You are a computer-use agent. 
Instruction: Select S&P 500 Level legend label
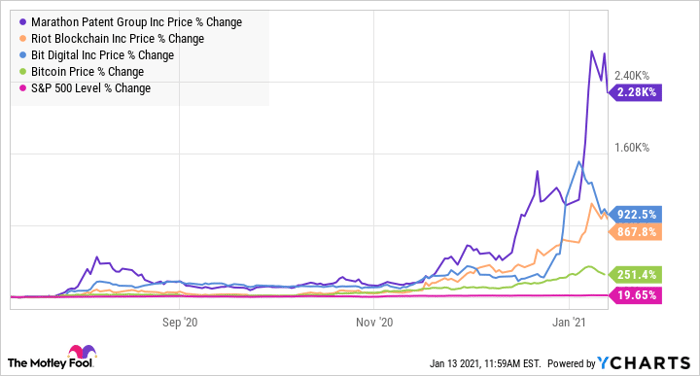pyautogui.click(x=91, y=88)
